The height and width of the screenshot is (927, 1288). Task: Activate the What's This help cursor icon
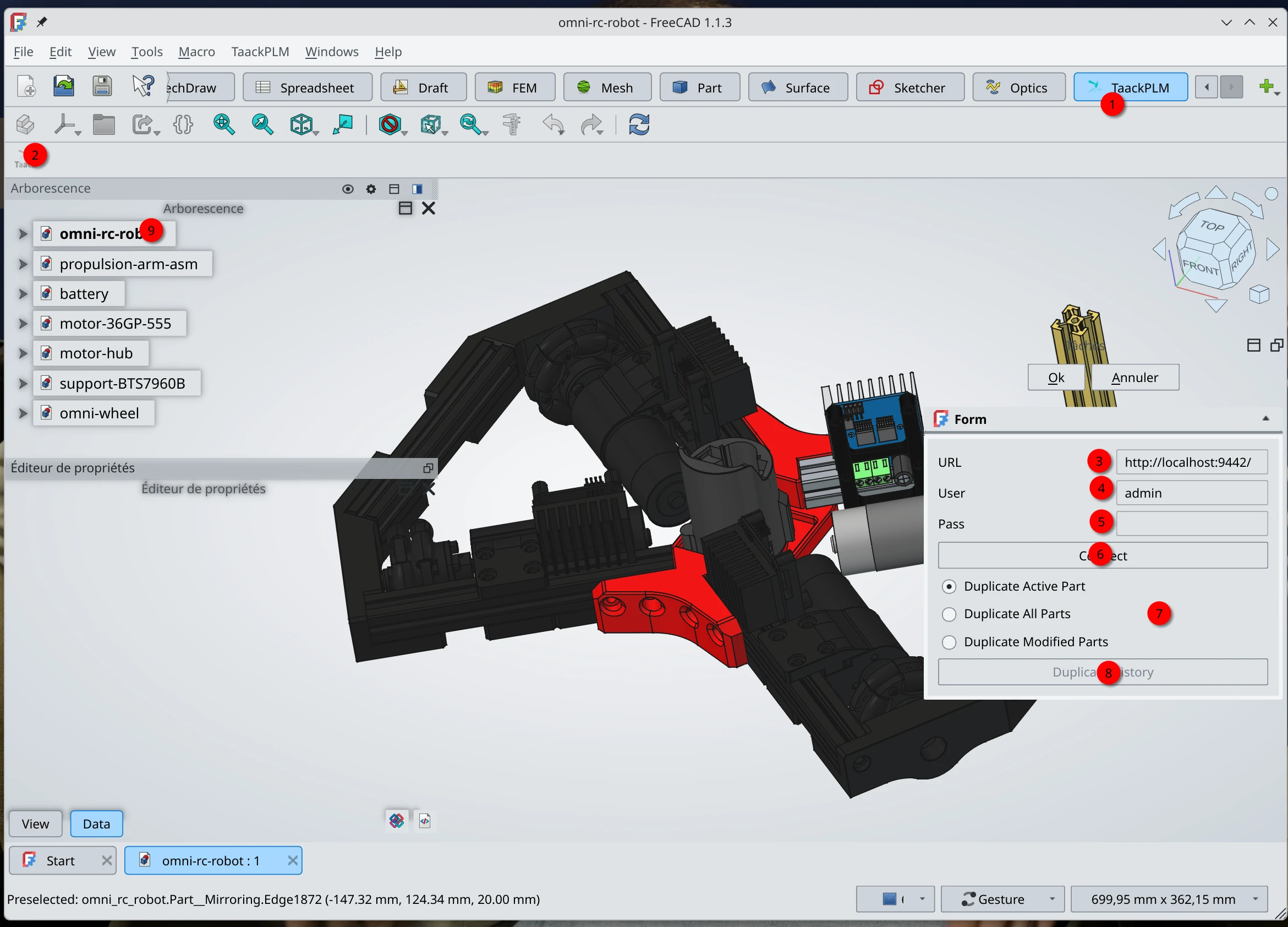pos(142,87)
